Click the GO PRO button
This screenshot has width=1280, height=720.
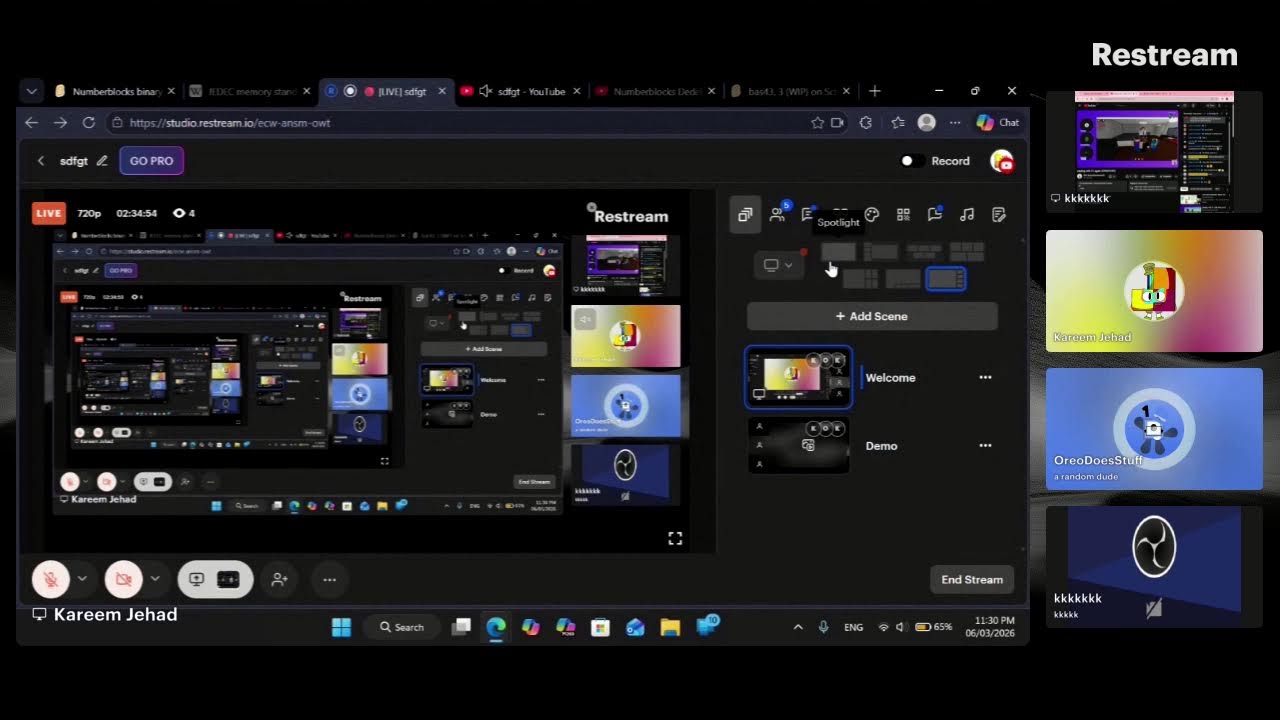pyautogui.click(x=151, y=161)
